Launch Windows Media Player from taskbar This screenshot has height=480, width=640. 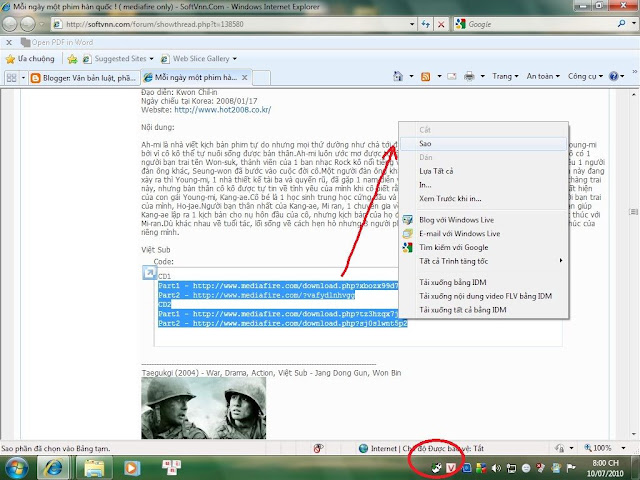tap(130, 467)
